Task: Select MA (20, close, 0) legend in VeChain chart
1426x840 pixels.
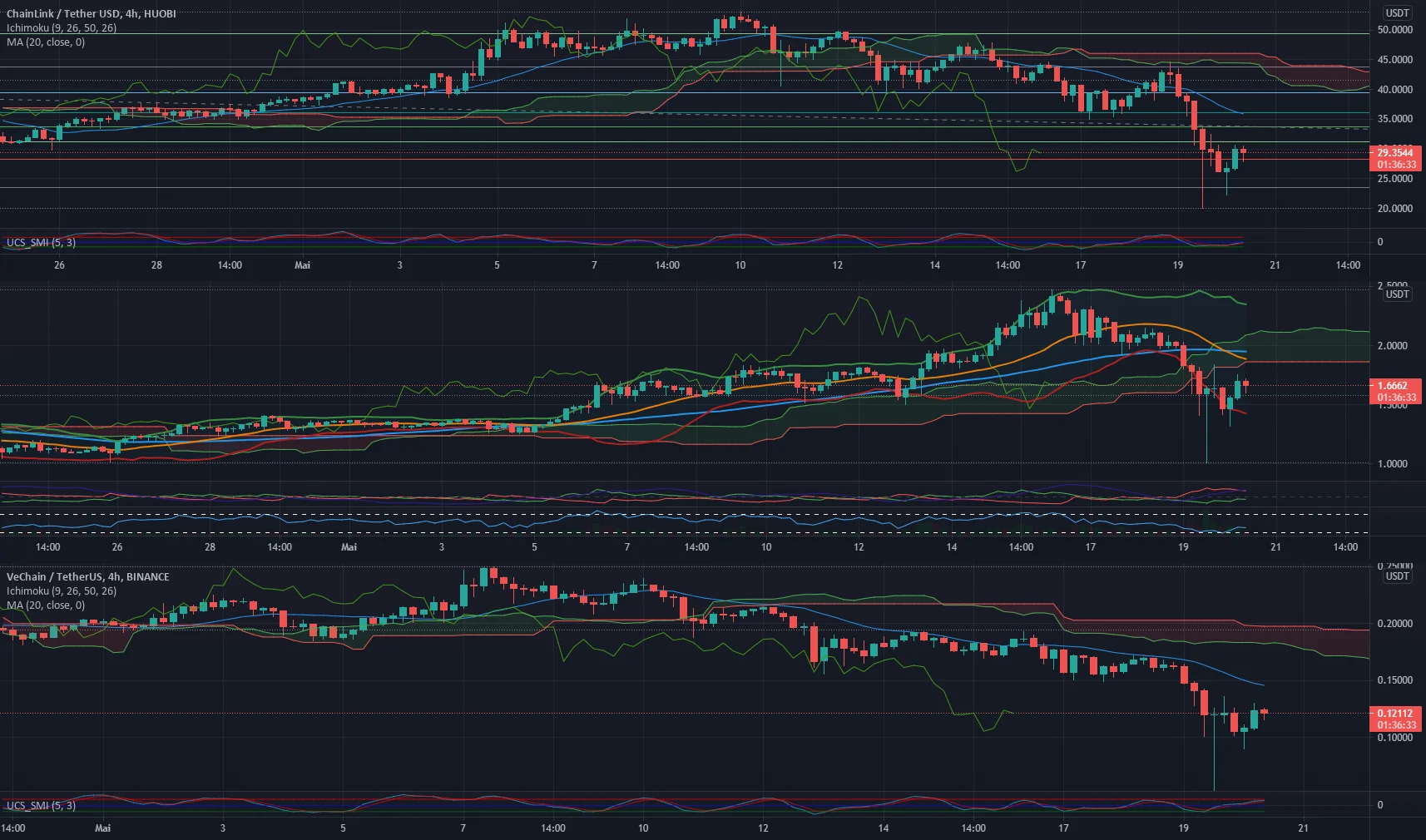Action: 46,605
